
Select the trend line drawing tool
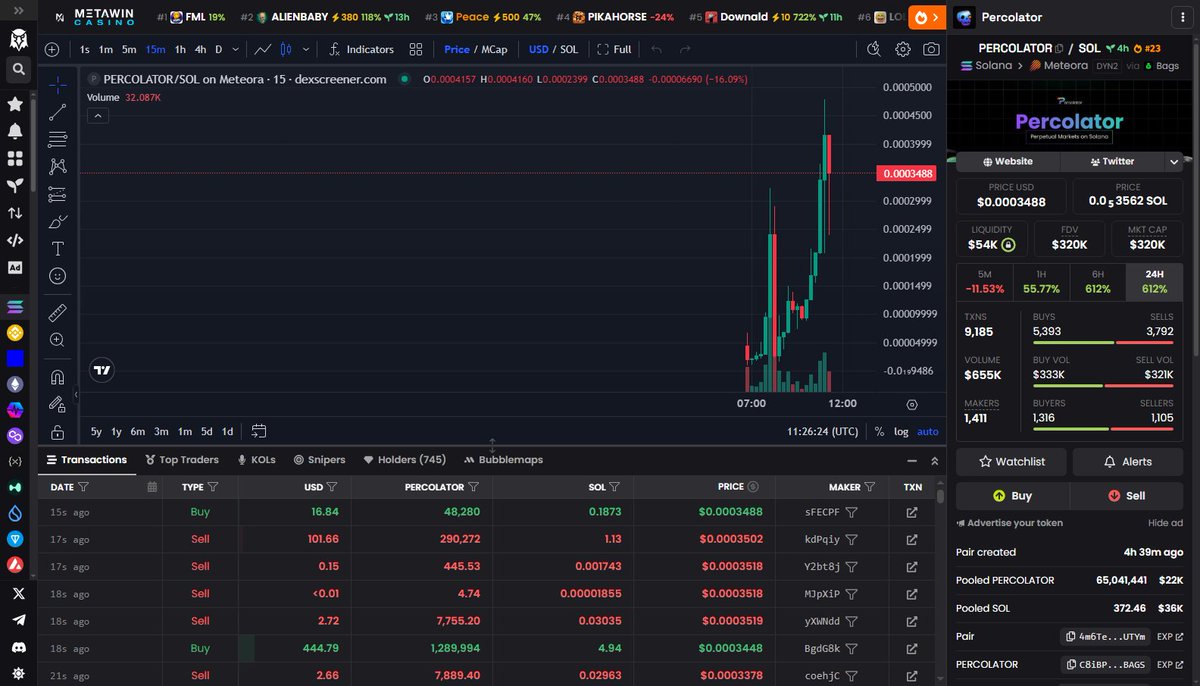(x=58, y=112)
